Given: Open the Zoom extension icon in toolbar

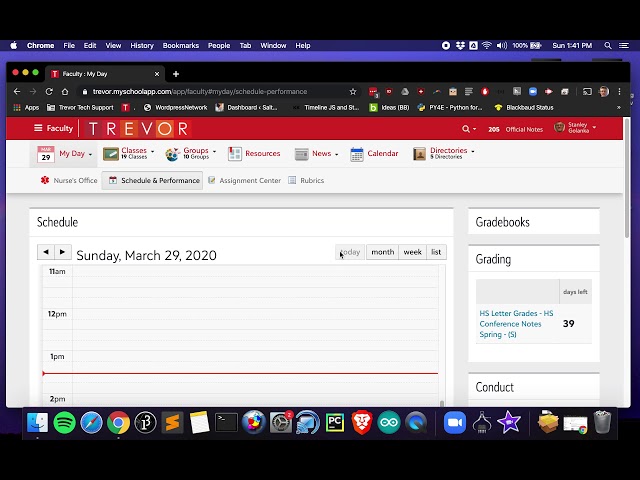Looking at the screenshot, I should pos(533,91).
